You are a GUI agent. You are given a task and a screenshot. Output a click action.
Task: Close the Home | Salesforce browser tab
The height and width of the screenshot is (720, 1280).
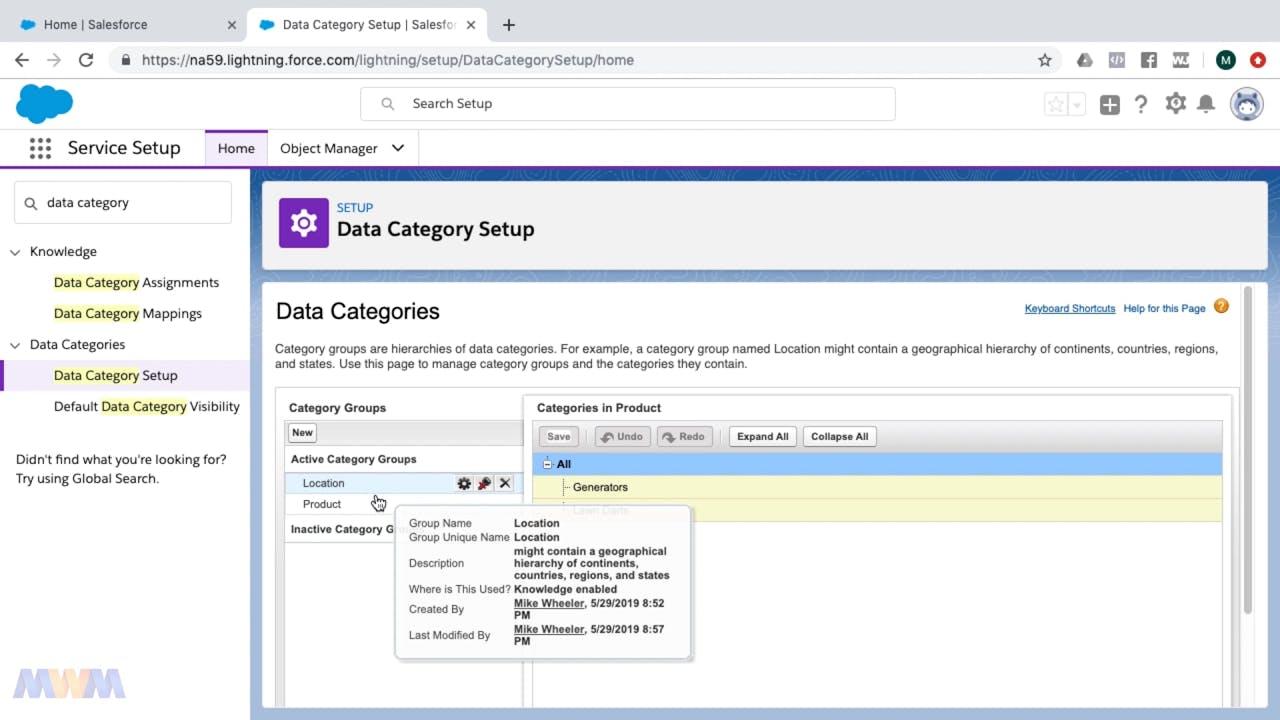click(x=232, y=24)
